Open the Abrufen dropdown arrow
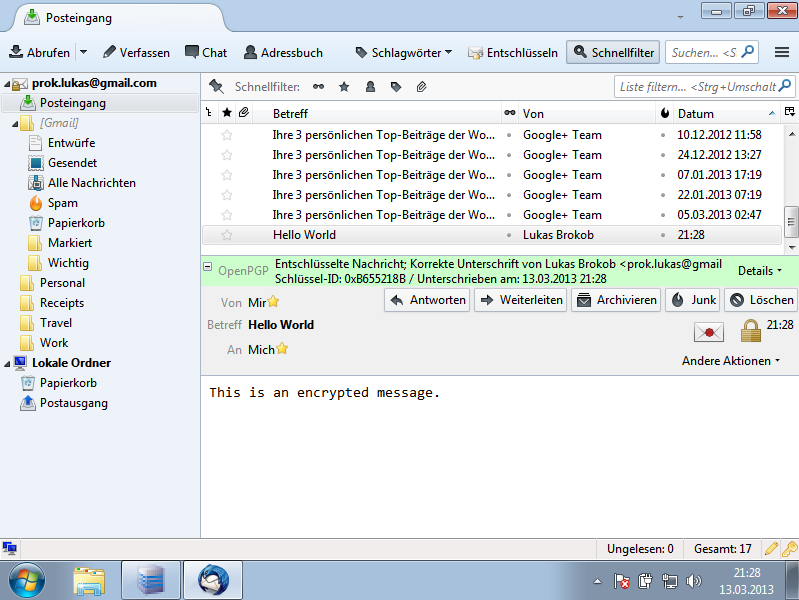The height and width of the screenshot is (600, 799). [x=84, y=53]
